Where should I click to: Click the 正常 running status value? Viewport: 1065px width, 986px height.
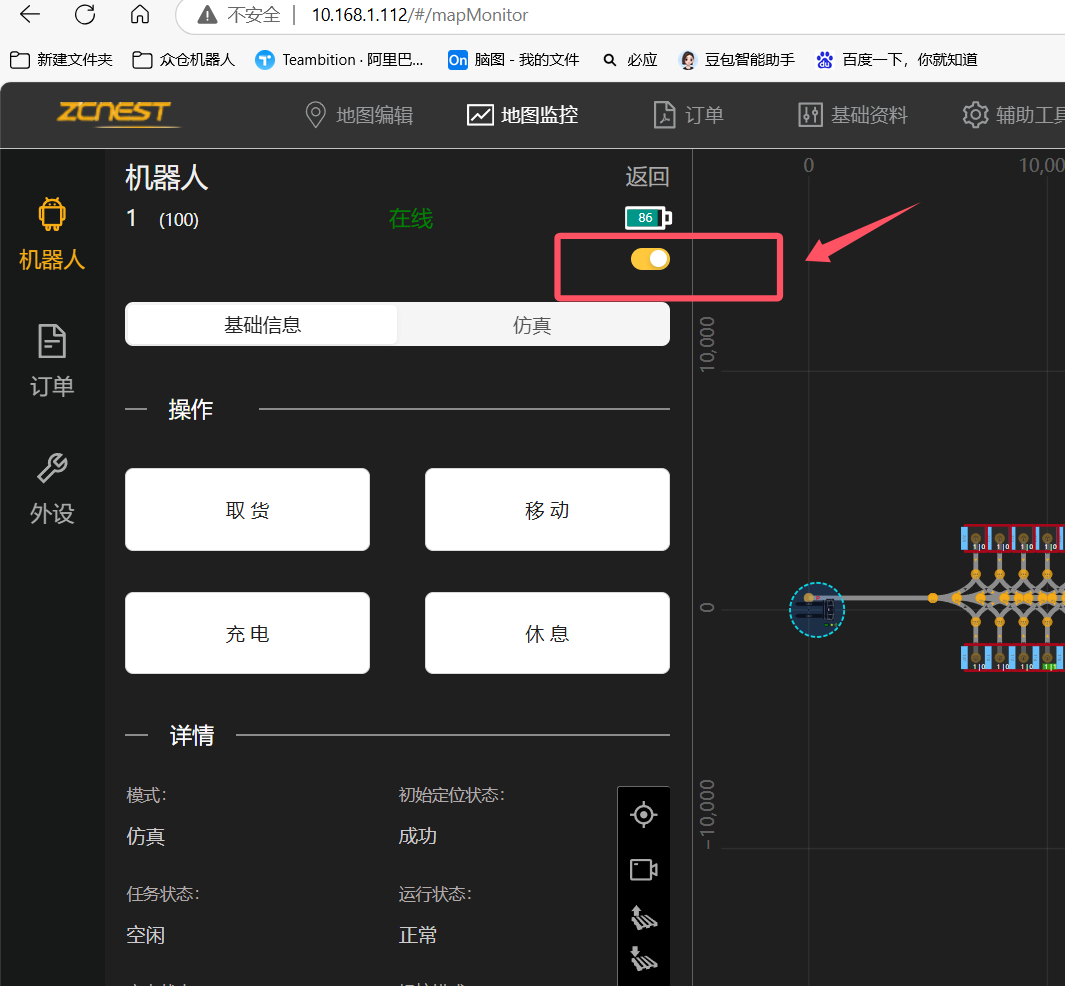[417, 935]
